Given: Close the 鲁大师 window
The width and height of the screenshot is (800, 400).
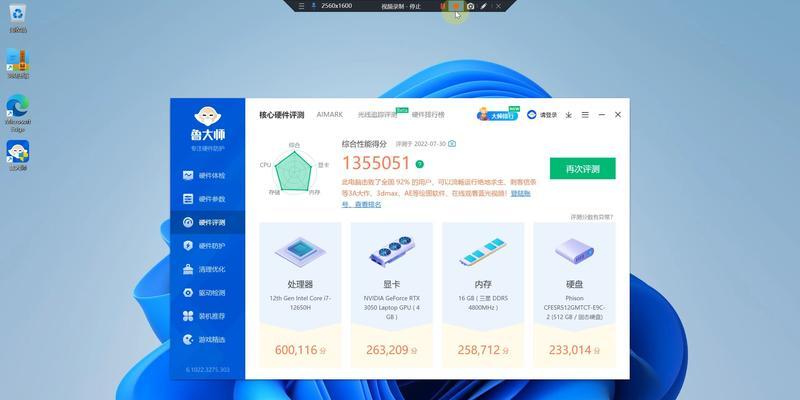Looking at the screenshot, I should [x=618, y=115].
